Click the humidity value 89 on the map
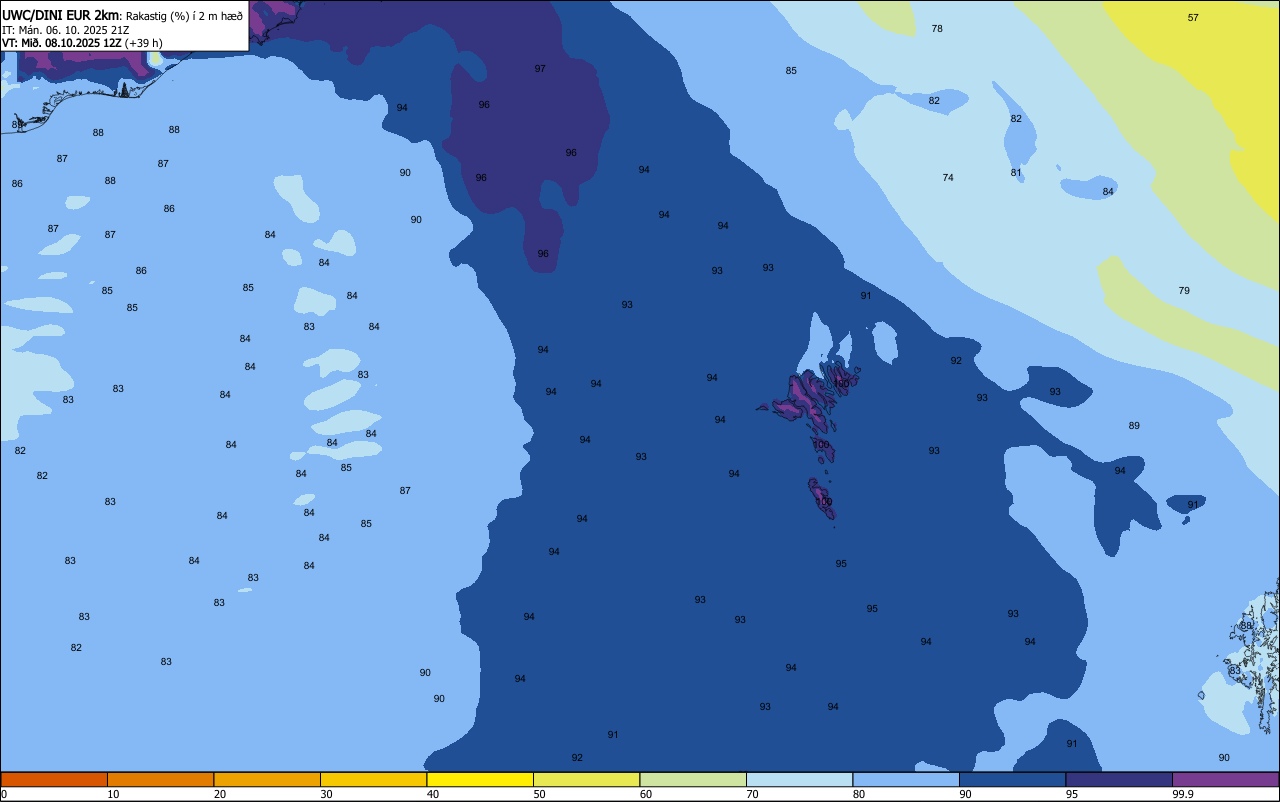The image size is (1280, 802). pyautogui.click(x=1134, y=426)
